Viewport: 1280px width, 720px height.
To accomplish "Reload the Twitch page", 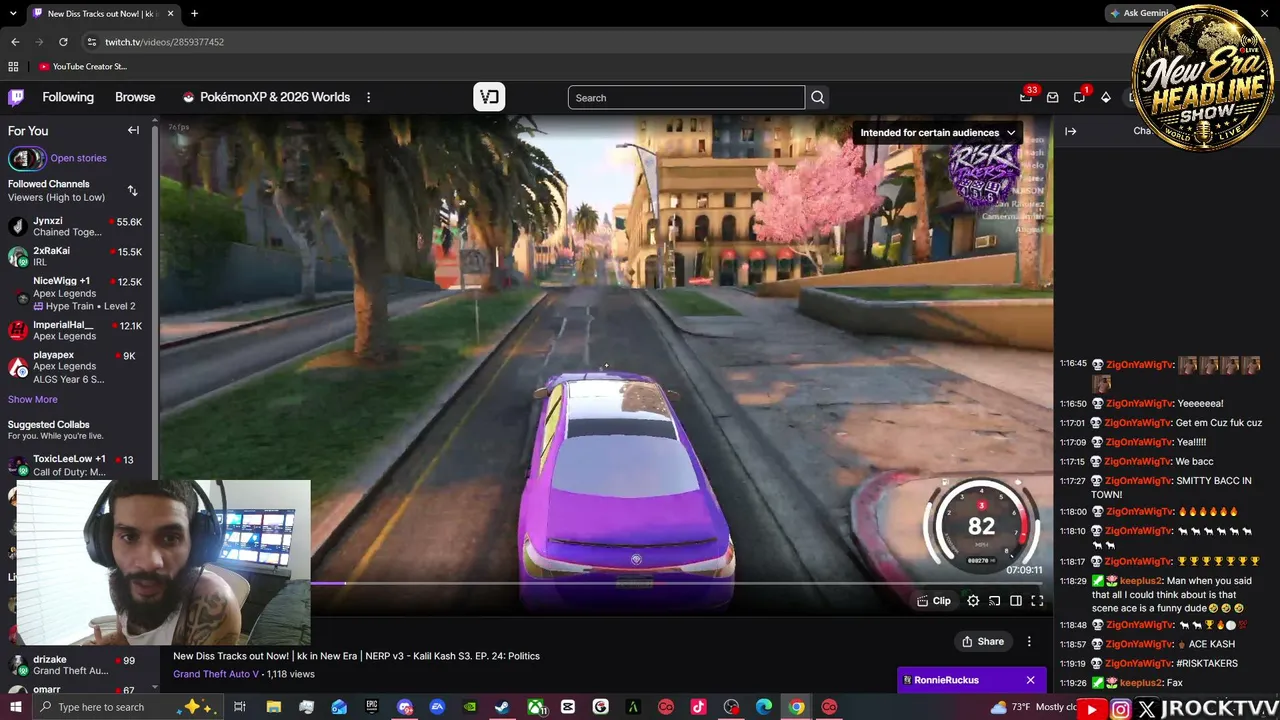I will [63, 42].
